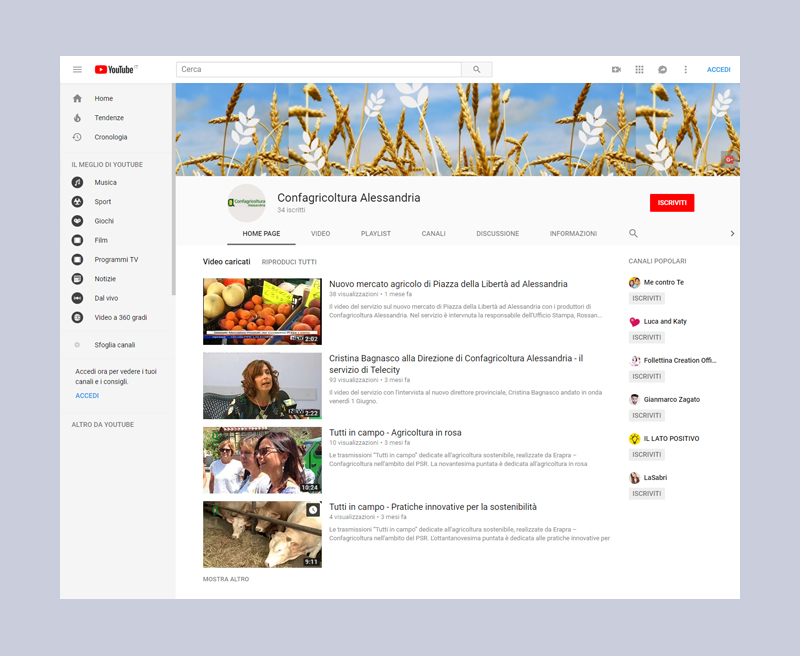Image resolution: width=800 pixels, height=656 pixels.
Task: Click RIPRODUCI TUTTI
Action: click(289, 262)
